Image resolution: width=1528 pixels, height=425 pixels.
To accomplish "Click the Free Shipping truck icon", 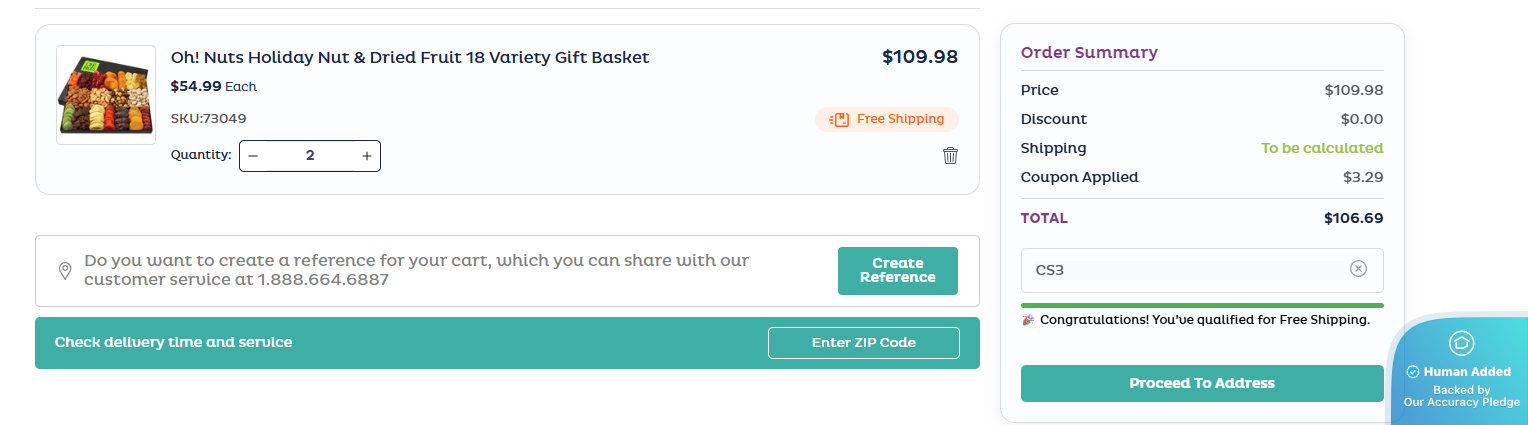I will pos(838,120).
